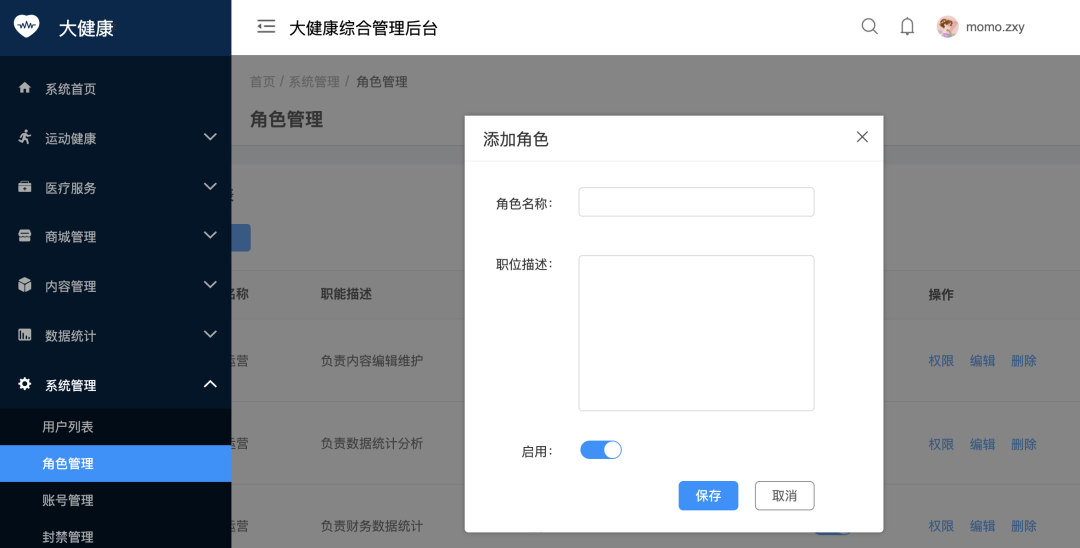The height and width of the screenshot is (548, 1080).
Task: Open the 商城管理 menu label
Action: (70, 237)
